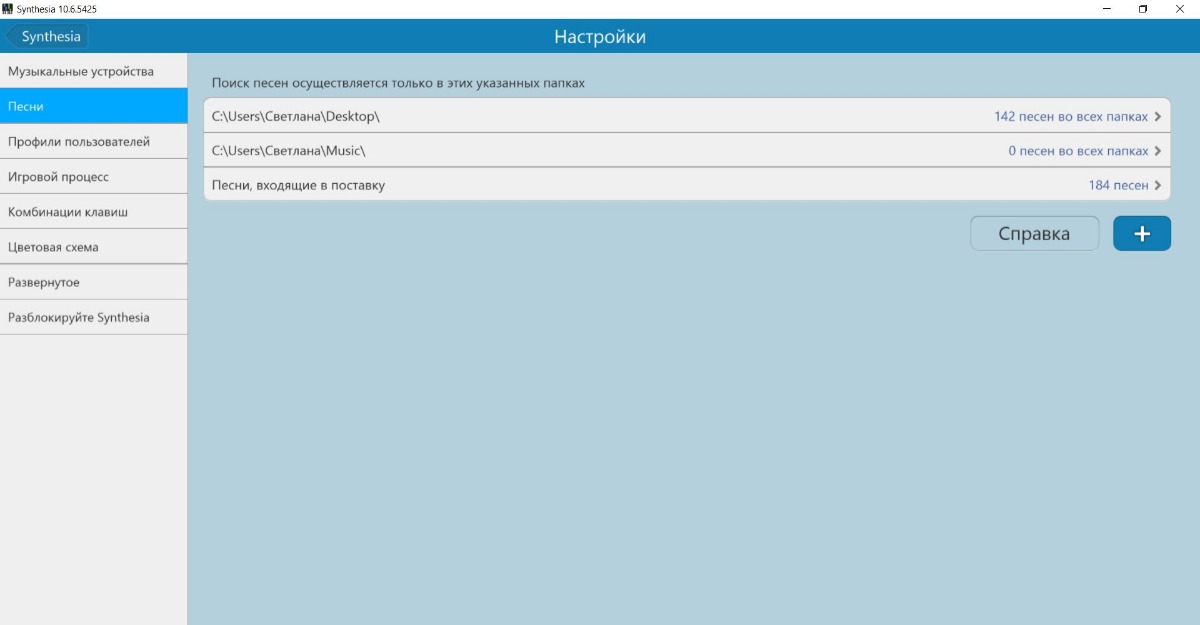Open the Развернутое section
The image size is (1200, 625).
[93, 282]
